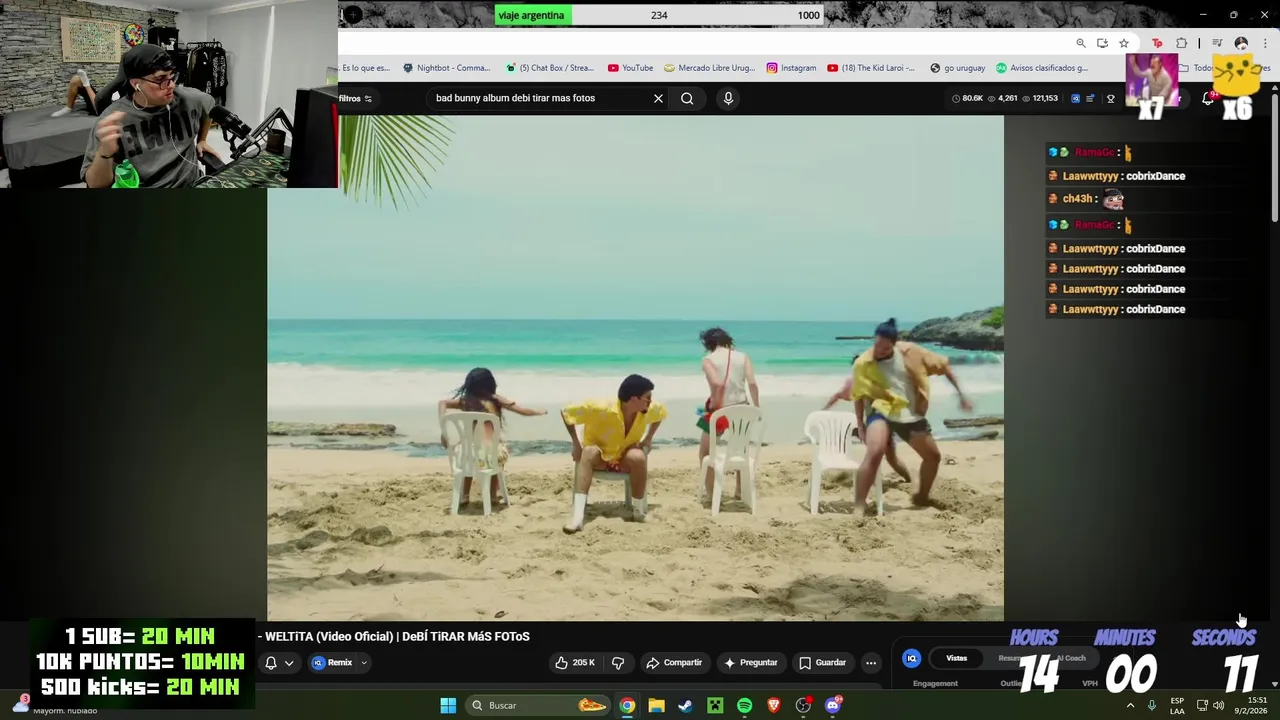
Task: Open Chrome's three-dot menu
Action: (1265, 43)
